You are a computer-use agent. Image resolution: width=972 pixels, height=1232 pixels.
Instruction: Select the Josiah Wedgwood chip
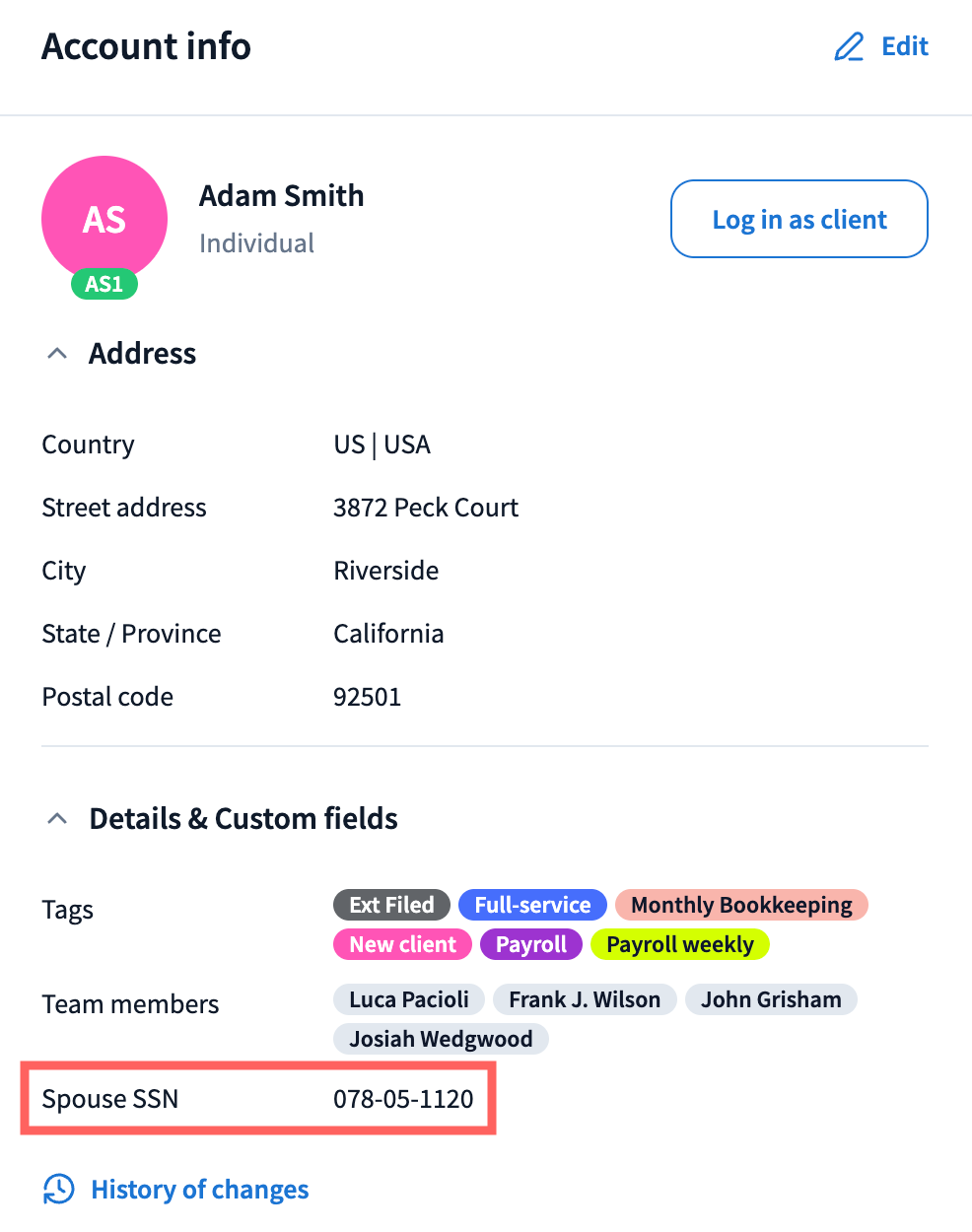[441, 1039]
